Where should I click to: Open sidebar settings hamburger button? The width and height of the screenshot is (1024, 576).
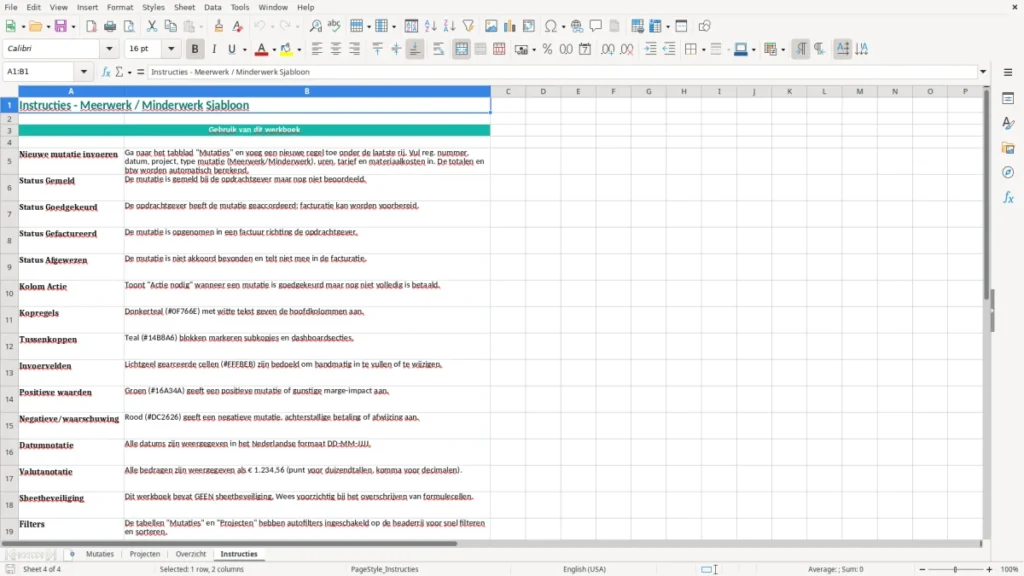1008,72
